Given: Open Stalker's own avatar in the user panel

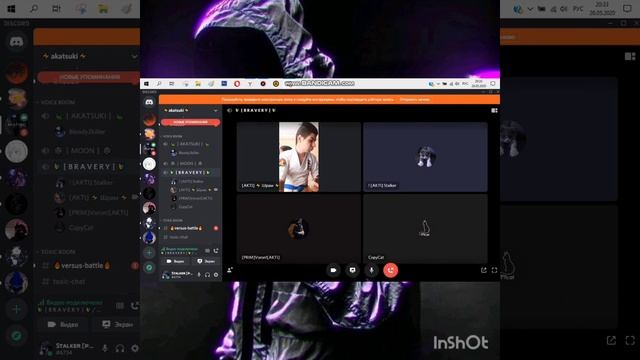Looking at the screenshot, I should coord(165,275).
